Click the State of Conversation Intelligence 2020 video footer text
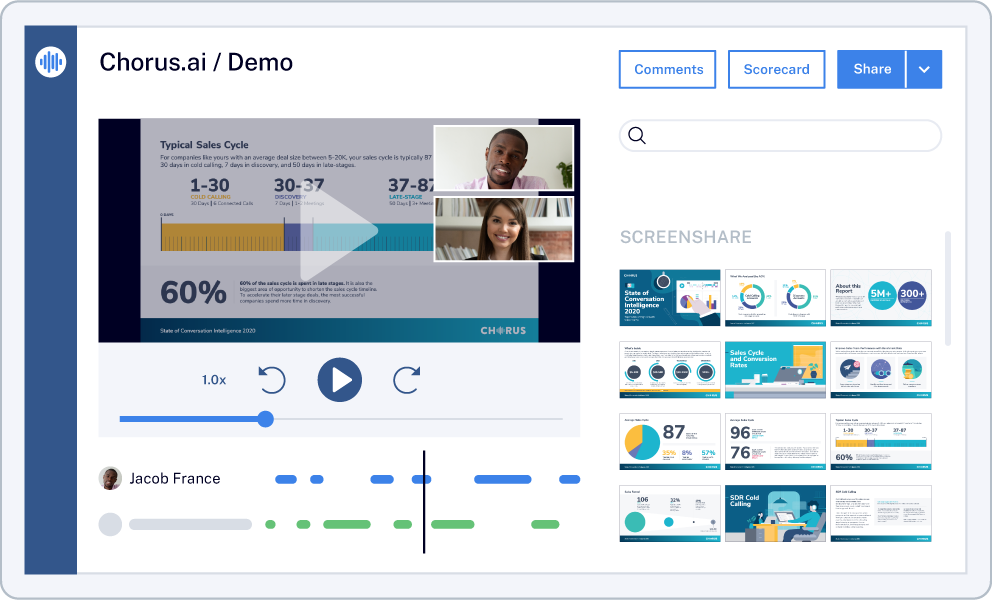This screenshot has width=992, height=600. (208, 331)
